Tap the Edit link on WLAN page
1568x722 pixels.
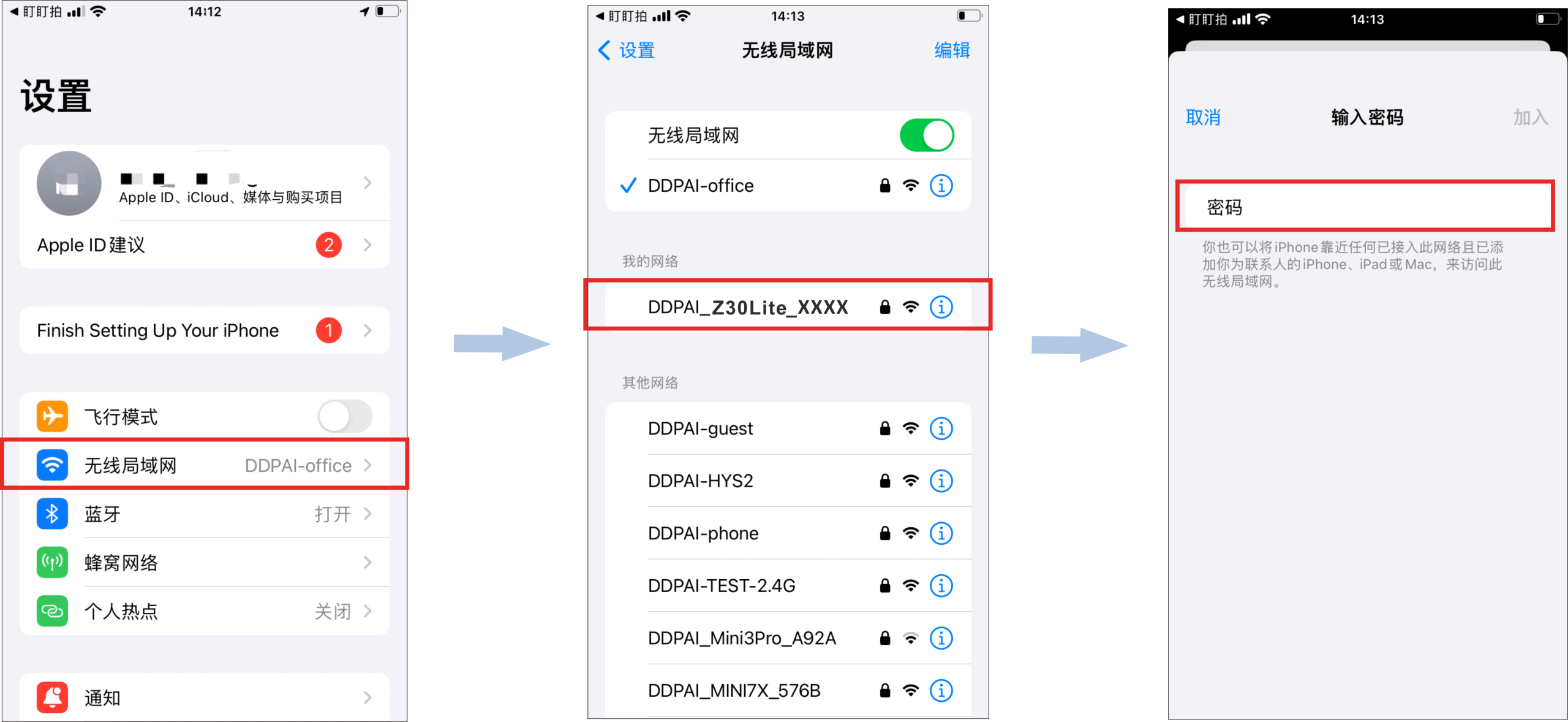point(952,50)
